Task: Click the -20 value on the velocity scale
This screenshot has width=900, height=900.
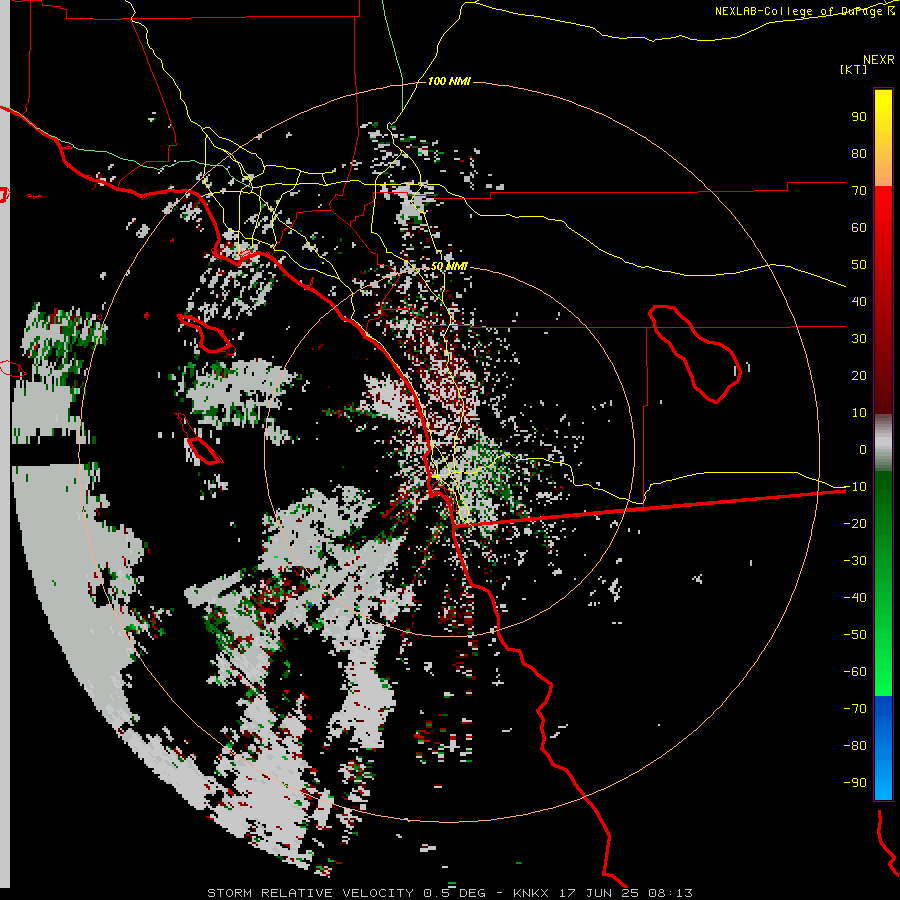Action: 855,524
